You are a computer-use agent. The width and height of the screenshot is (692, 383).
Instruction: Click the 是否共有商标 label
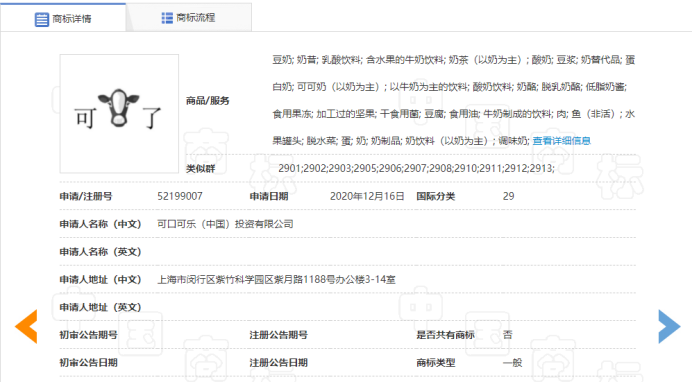445,335
